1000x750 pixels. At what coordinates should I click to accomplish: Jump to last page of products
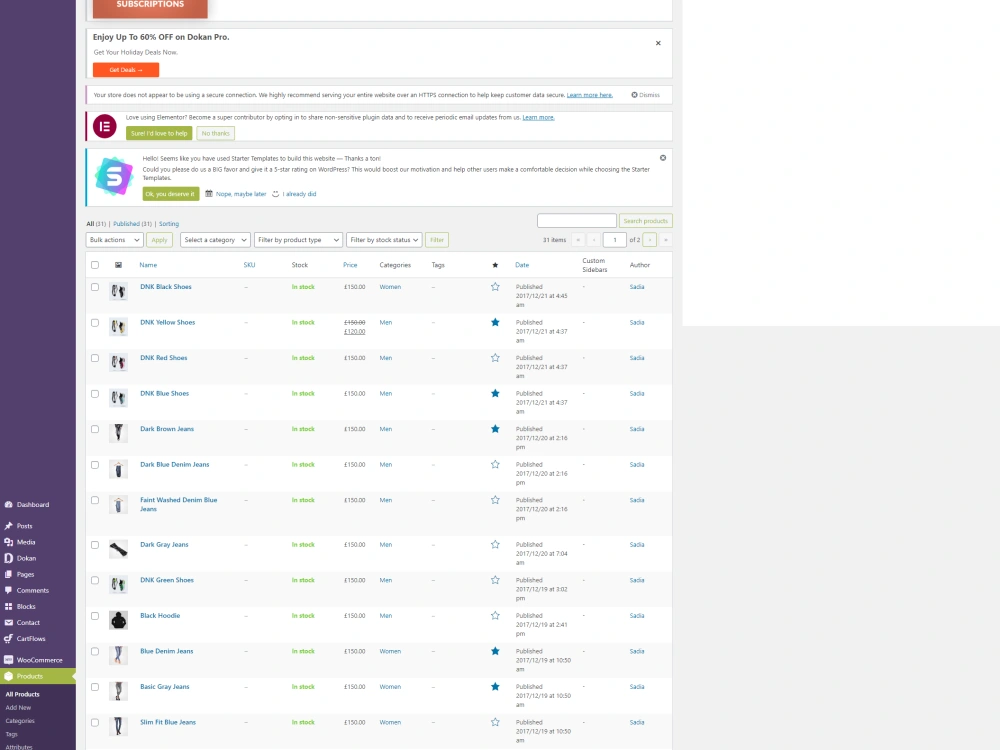click(x=665, y=240)
